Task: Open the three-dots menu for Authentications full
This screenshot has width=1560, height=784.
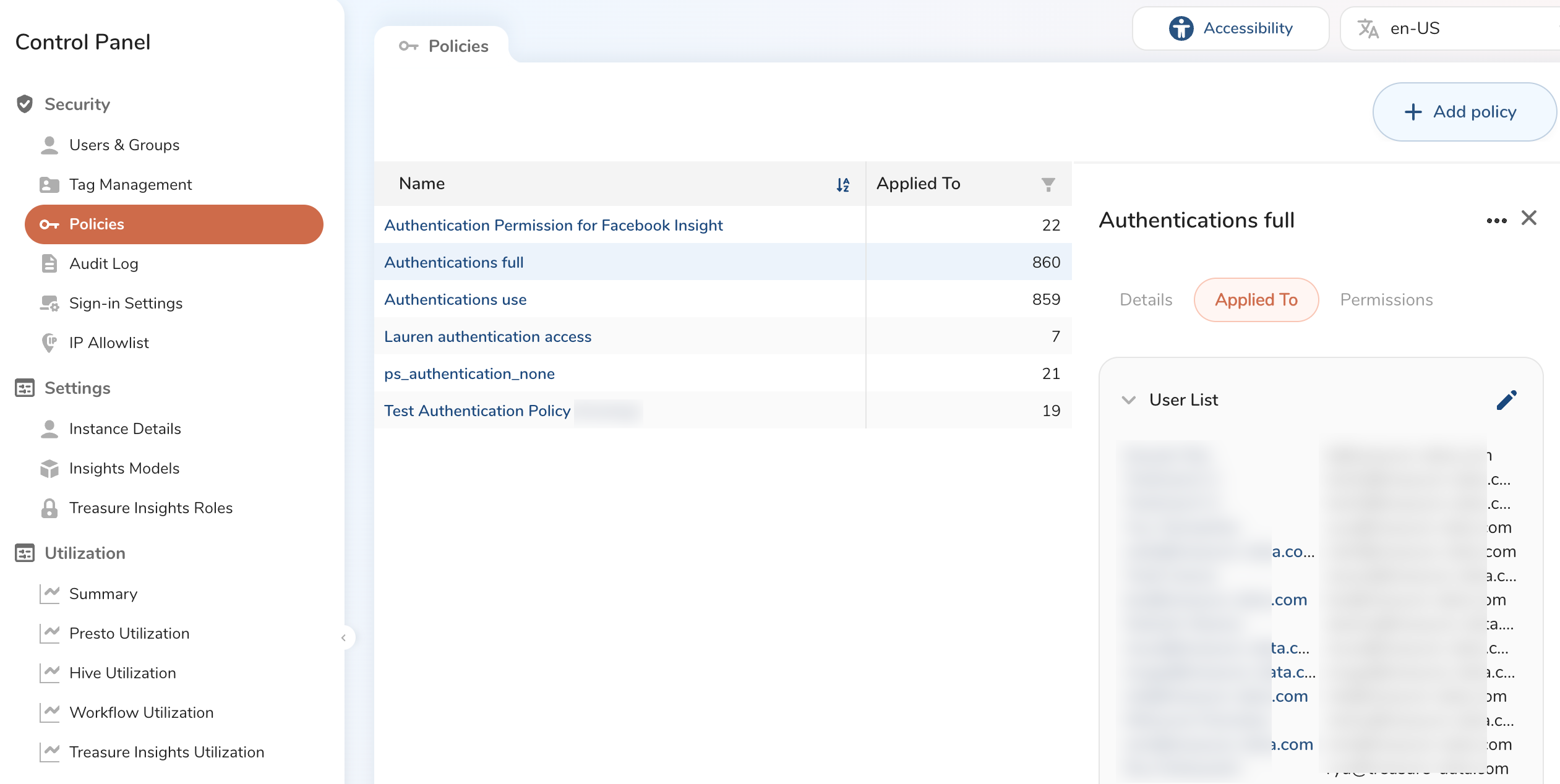Action: pos(1496,221)
